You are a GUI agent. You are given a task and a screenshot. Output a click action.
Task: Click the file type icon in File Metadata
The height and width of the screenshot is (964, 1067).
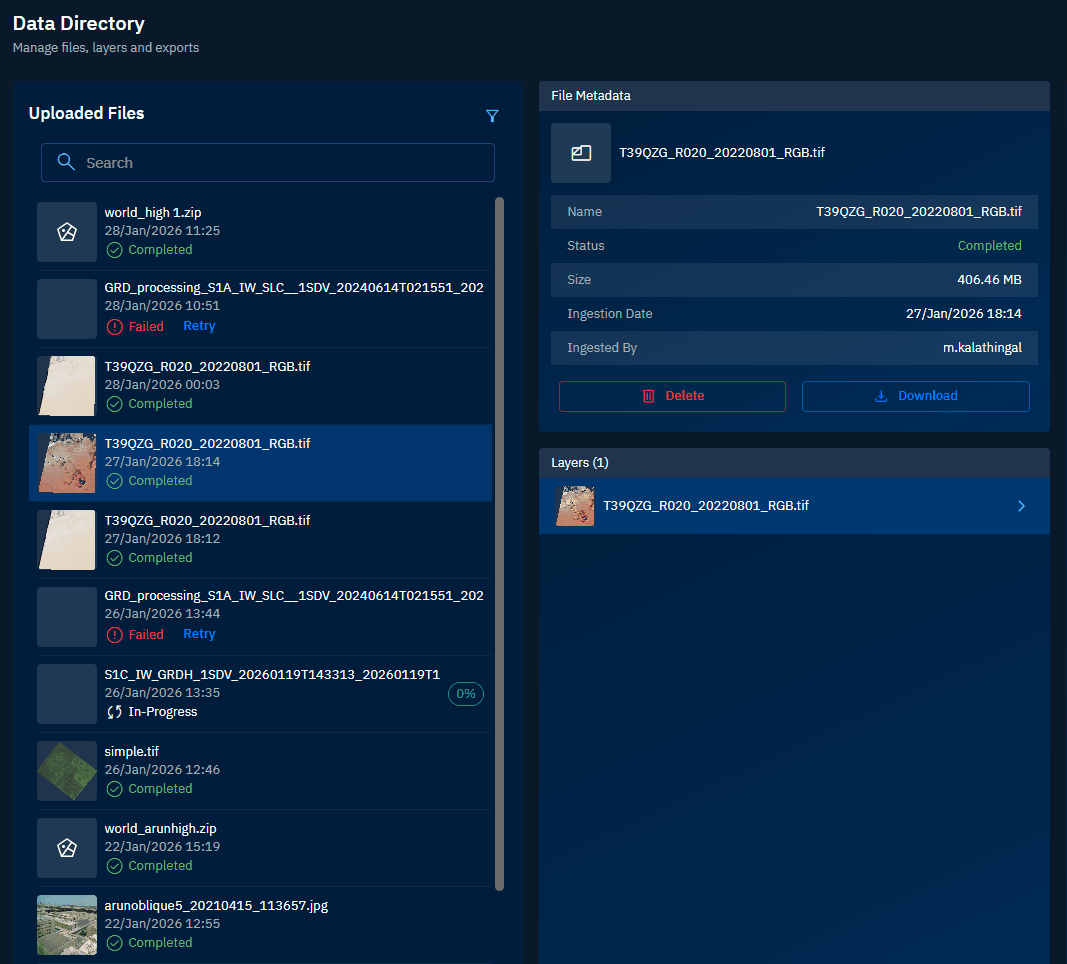click(581, 153)
